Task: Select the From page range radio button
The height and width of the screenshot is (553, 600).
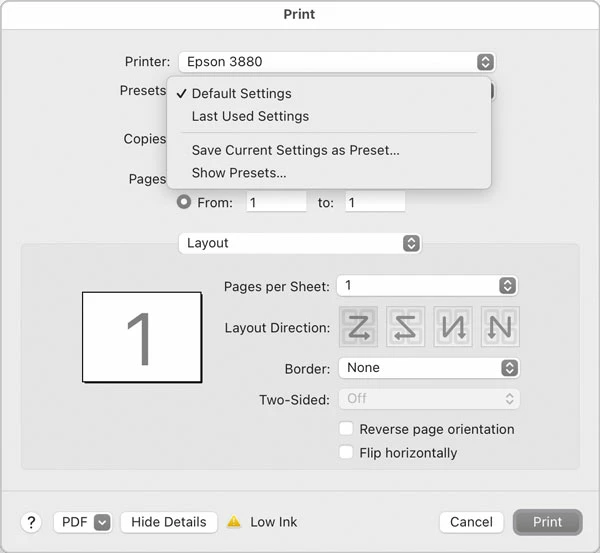Action: (x=184, y=202)
